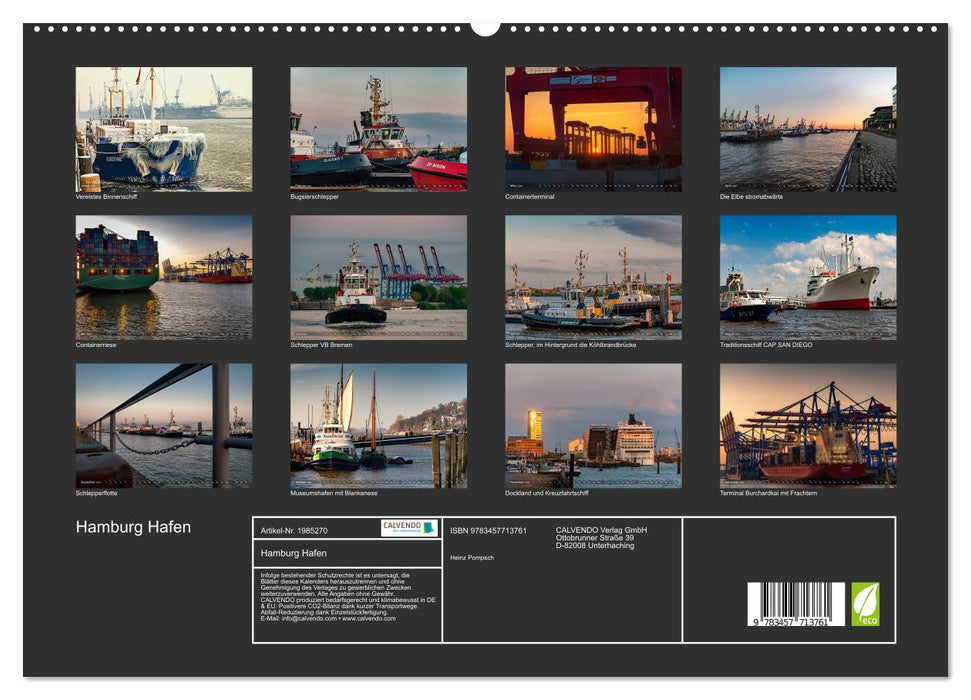Select the "Containerterminal" sunset photo
Image resolution: width=971 pixels, height=700 pixels.
[x=593, y=128]
